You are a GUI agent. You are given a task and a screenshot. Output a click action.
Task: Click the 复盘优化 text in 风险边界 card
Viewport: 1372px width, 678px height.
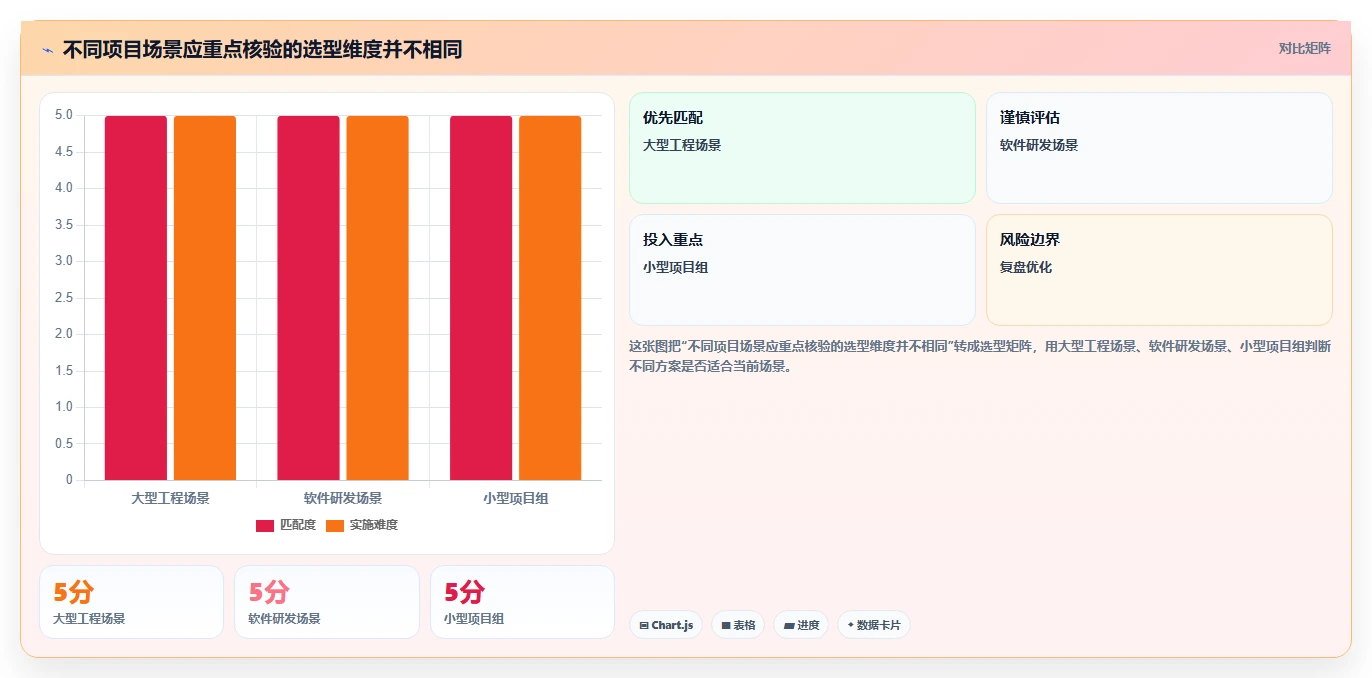(x=1026, y=267)
